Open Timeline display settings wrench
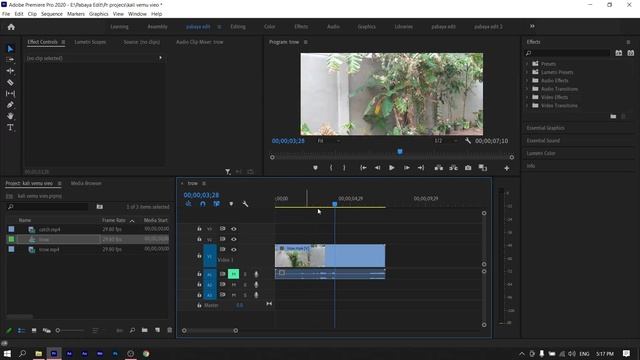Viewport: 640px width, 360px height. (x=245, y=204)
